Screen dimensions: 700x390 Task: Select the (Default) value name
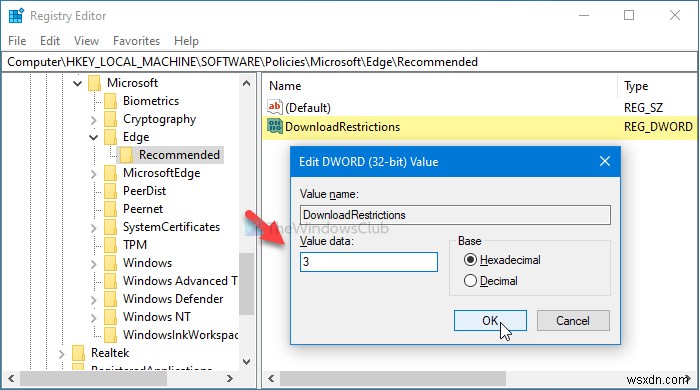308,108
